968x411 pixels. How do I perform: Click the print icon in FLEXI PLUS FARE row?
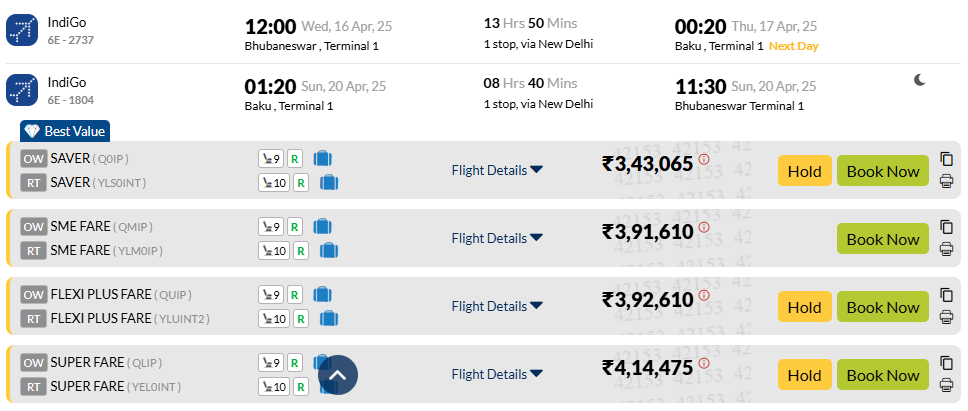coord(946,317)
